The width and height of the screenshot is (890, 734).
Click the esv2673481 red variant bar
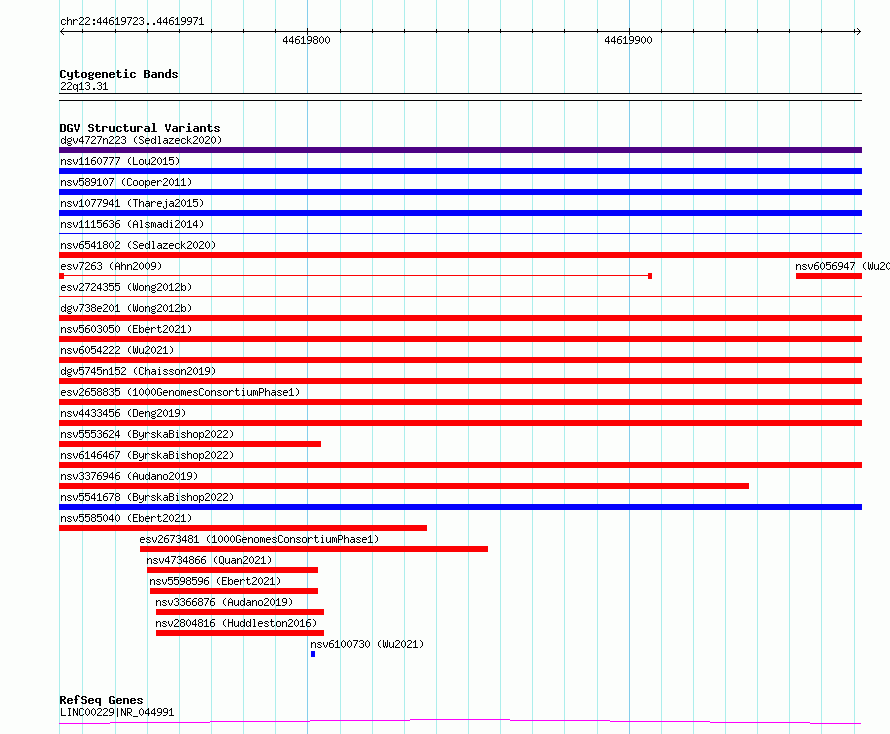pos(314,549)
